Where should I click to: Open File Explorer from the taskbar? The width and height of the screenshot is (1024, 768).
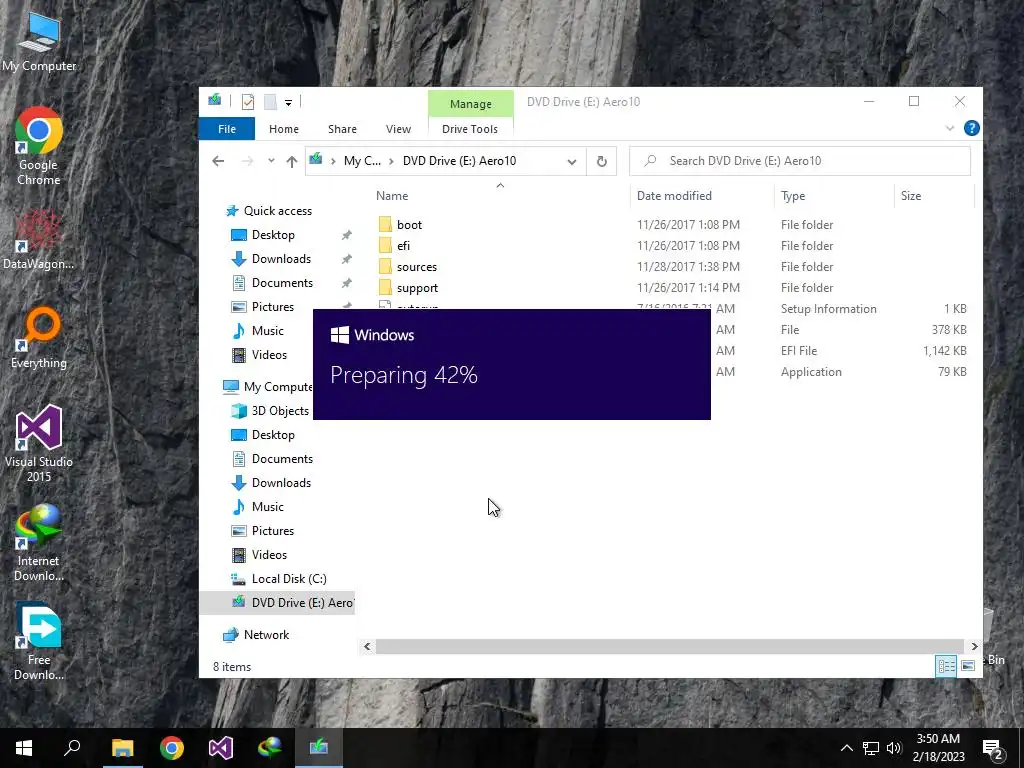click(x=122, y=748)
